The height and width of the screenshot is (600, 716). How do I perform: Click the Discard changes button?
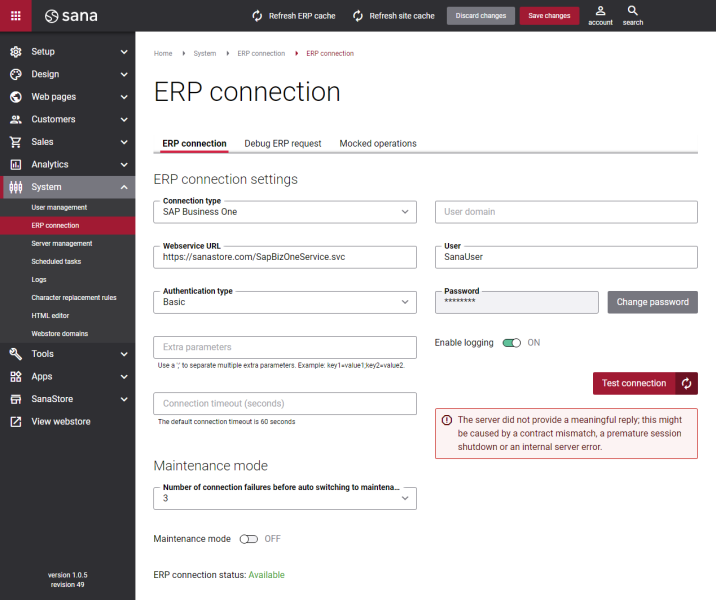pos(480,16)
